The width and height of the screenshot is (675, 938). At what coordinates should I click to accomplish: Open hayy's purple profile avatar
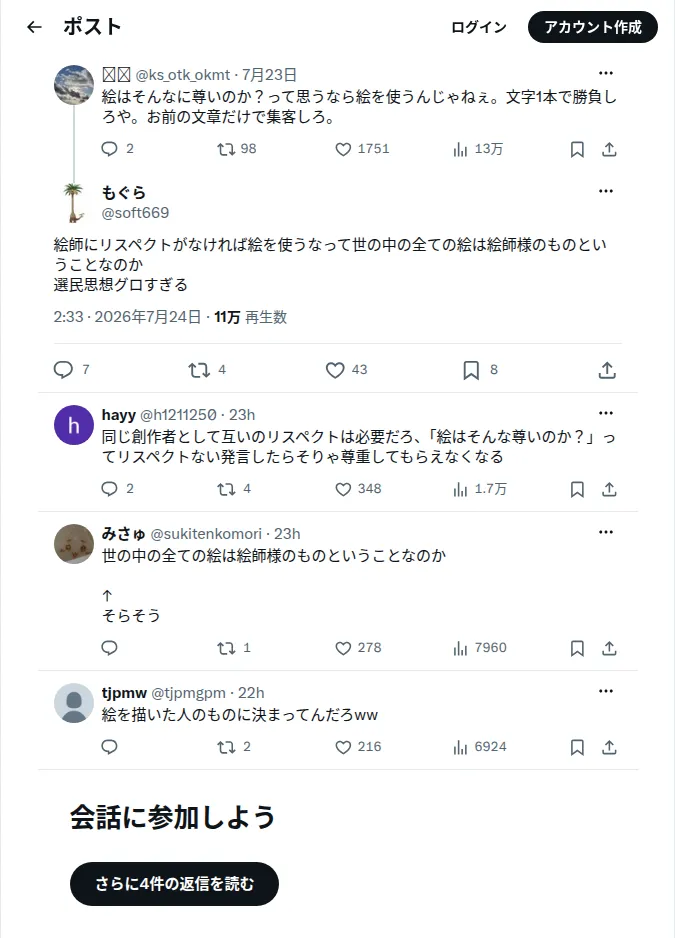pyautogui.click(x=74, y=425)
